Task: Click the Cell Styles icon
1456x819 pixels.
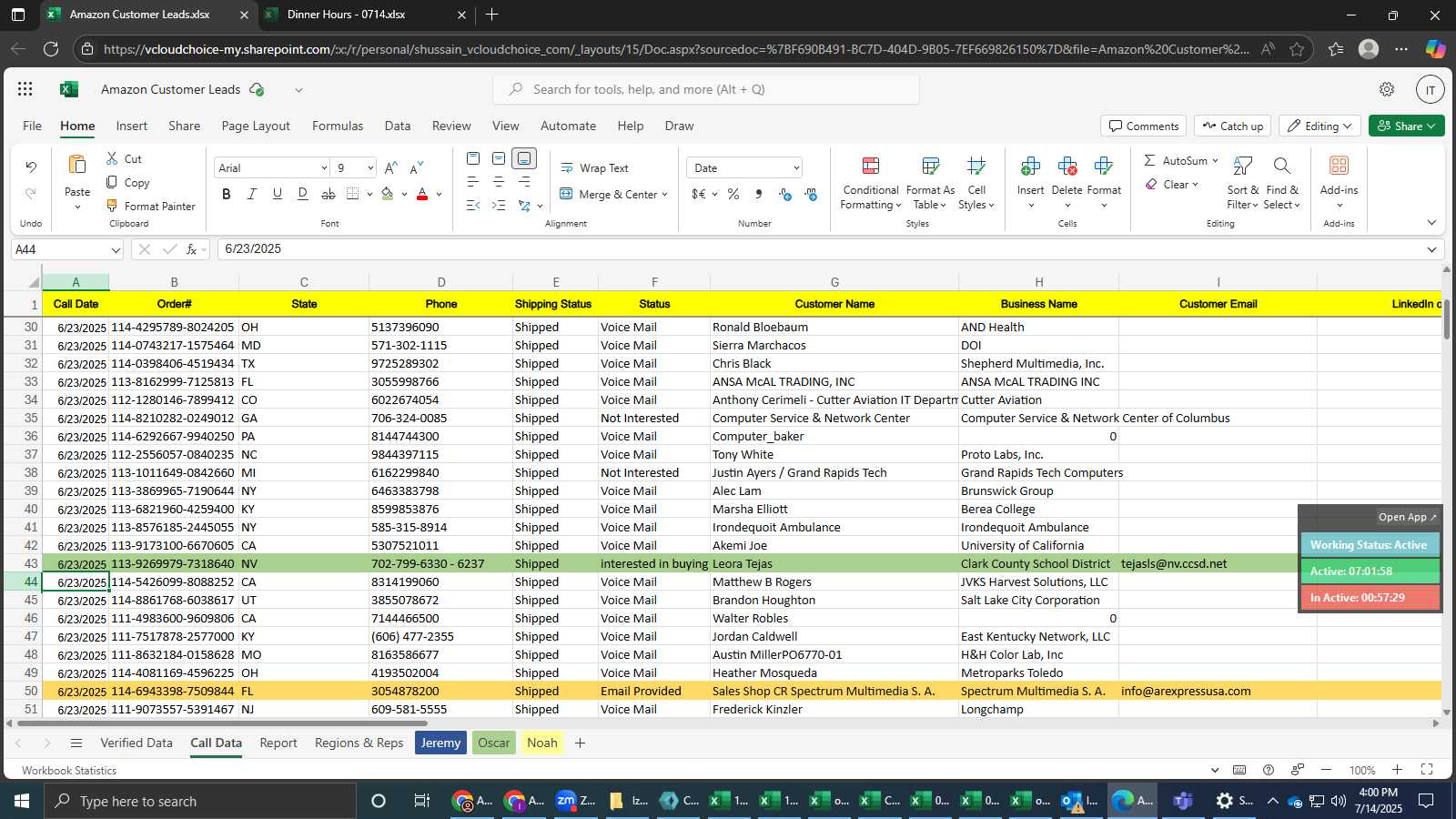Action: pyautogui.click(x=976, y=166)
